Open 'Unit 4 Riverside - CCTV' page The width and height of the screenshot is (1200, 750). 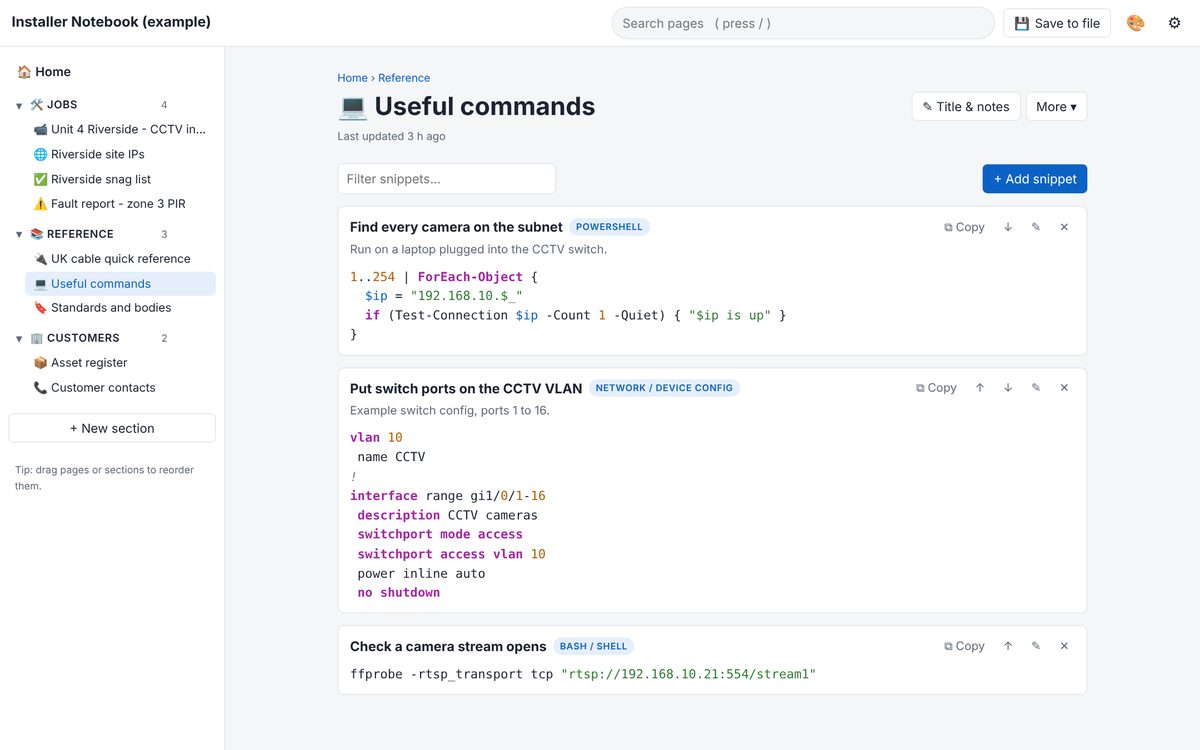click(x=120, y=129)
